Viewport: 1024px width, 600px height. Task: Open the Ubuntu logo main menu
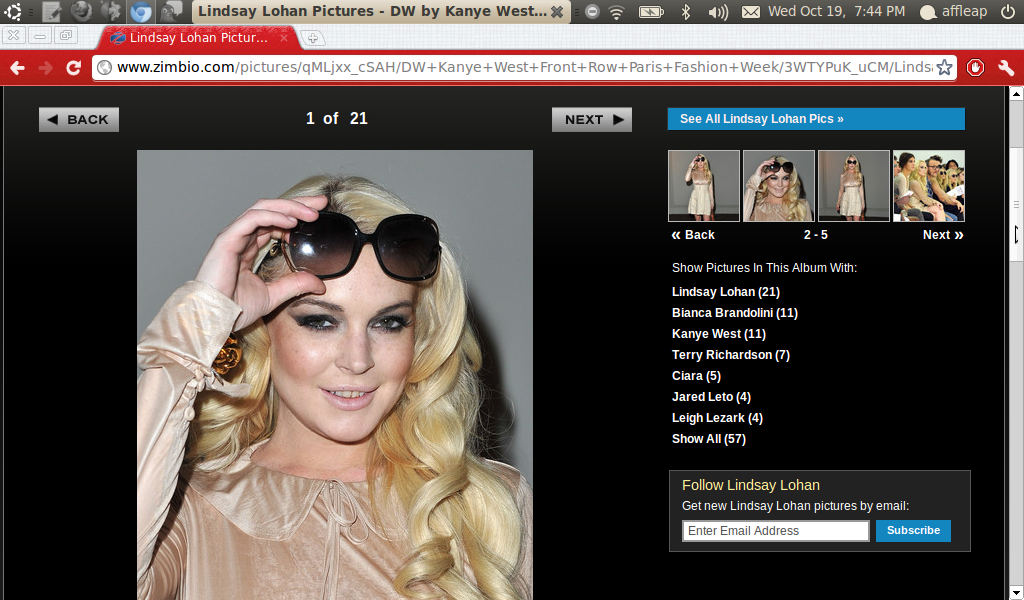point(13,11)
